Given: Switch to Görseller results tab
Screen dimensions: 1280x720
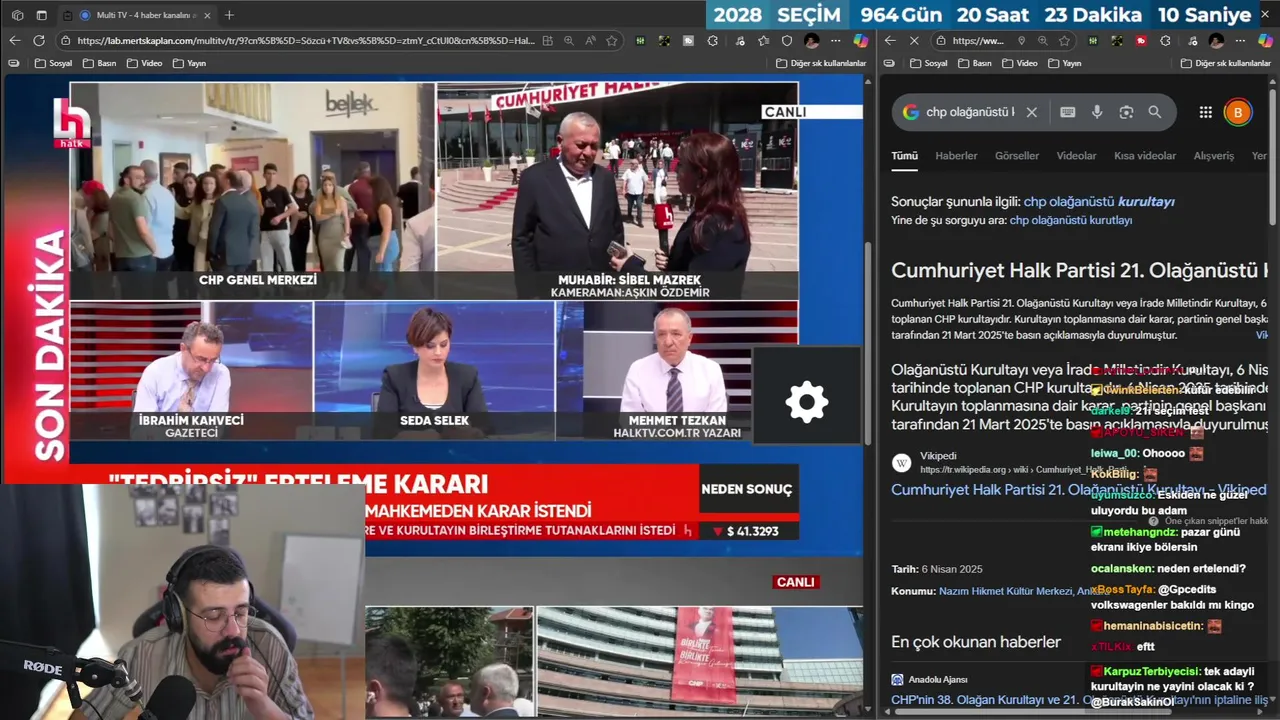Looking at the screenshot, I should (1017, 156).
